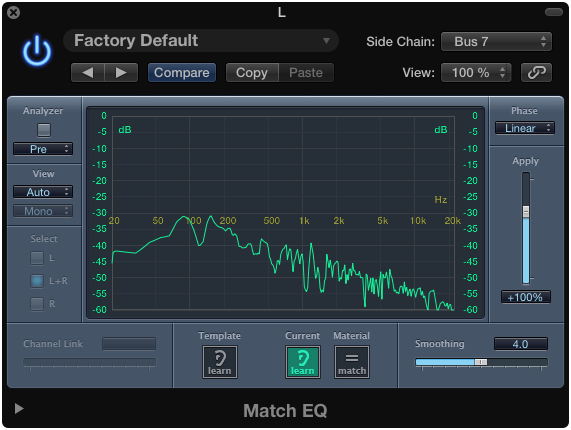Click the Apply +100% value field
Image resolution: width=571 pixels, height=430 pixels.
point(525,297)
